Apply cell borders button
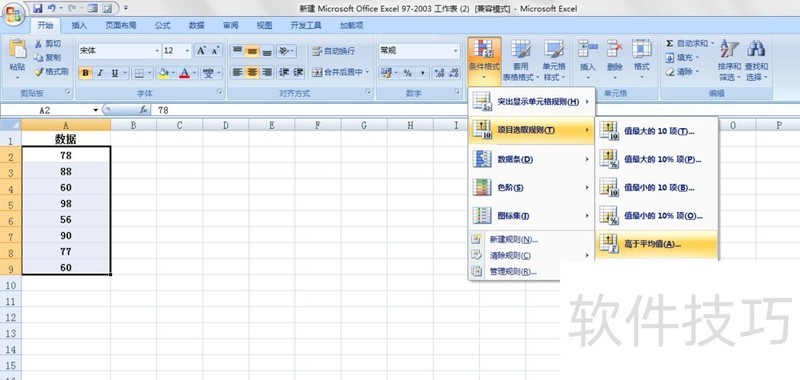The height and width of the screenshot is (380, 800). [x=138, y=73]
